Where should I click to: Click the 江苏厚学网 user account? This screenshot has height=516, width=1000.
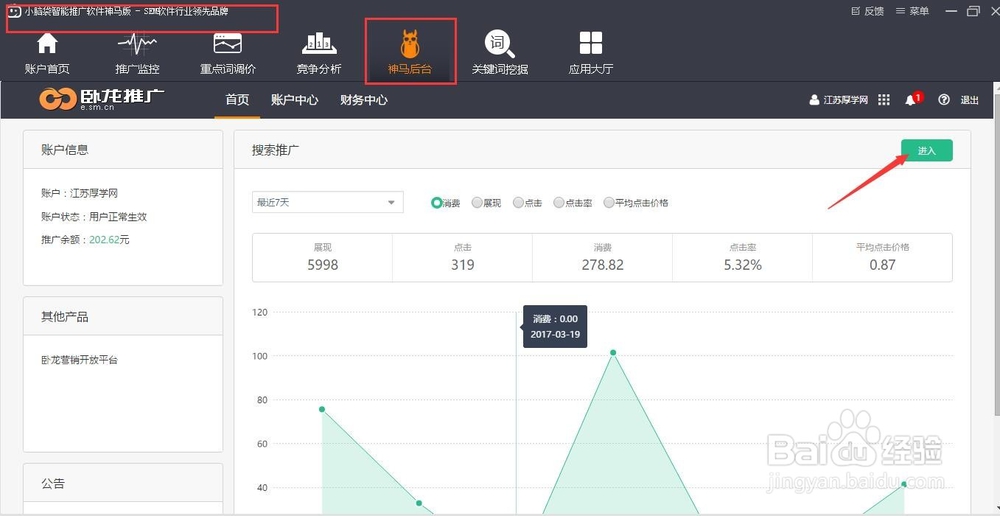coord(839,100)
